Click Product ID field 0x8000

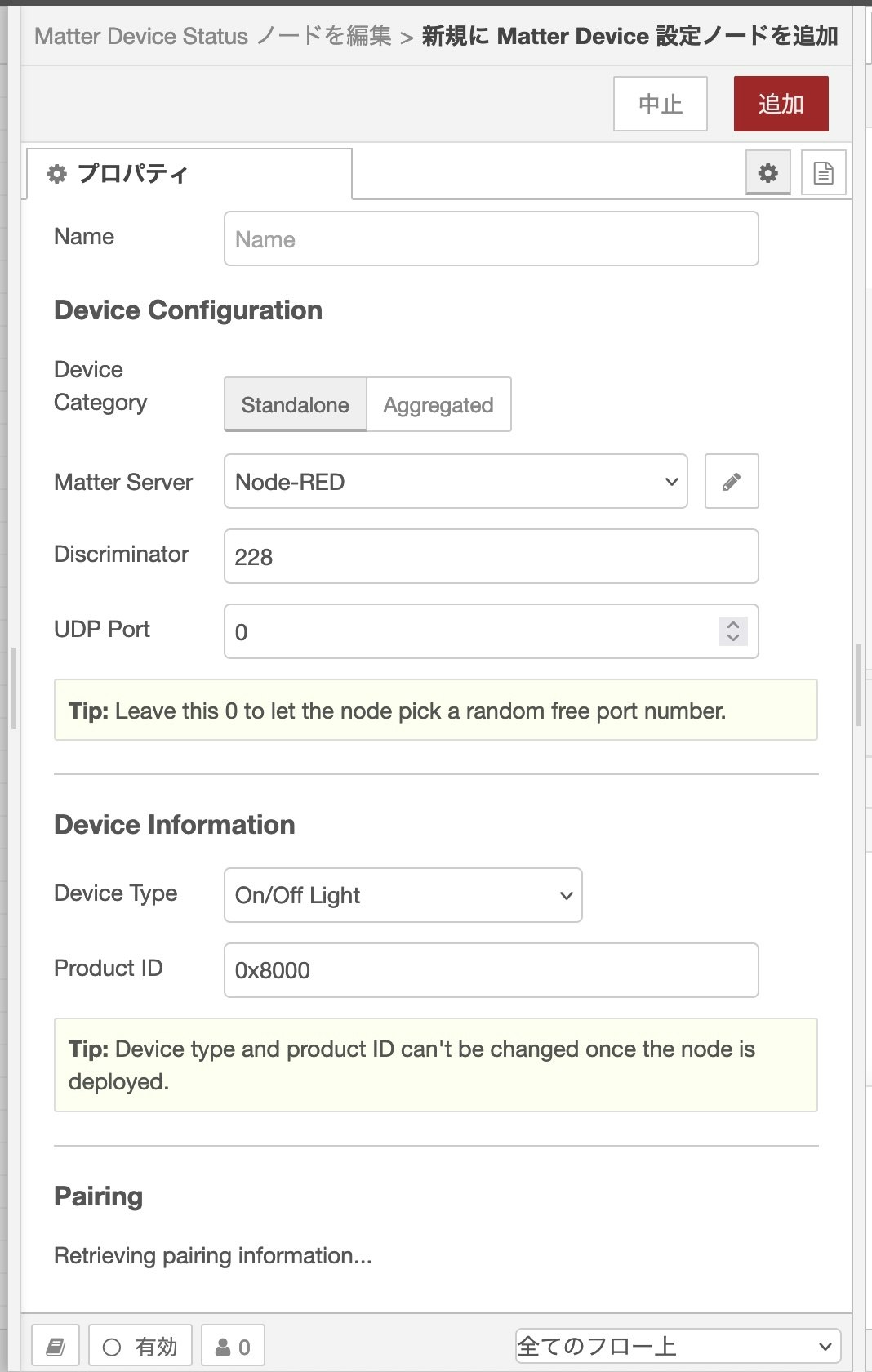click(491, 970)
